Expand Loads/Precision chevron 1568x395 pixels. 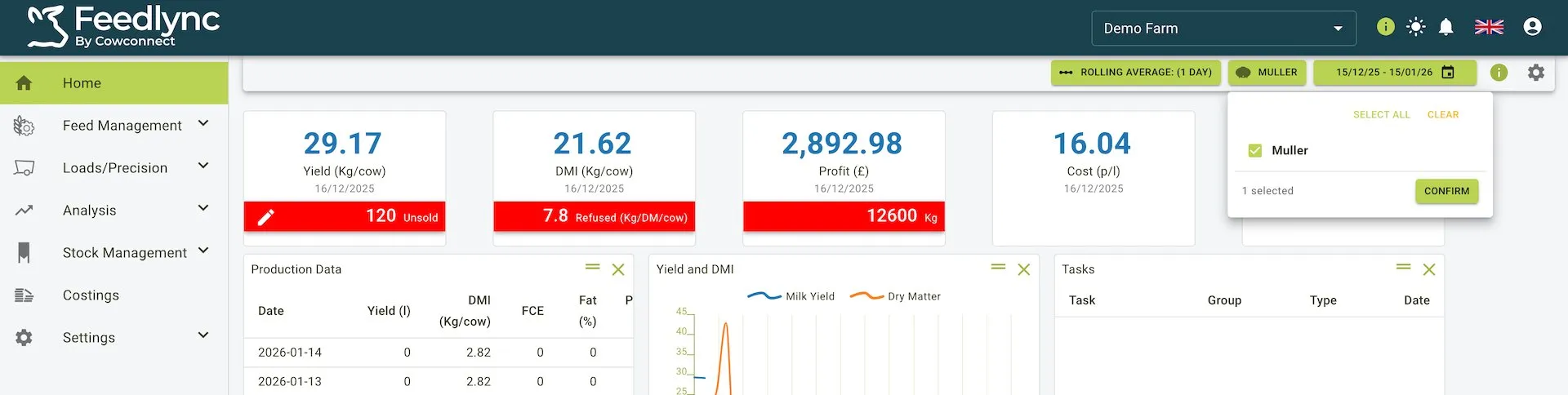click(203, 166)
